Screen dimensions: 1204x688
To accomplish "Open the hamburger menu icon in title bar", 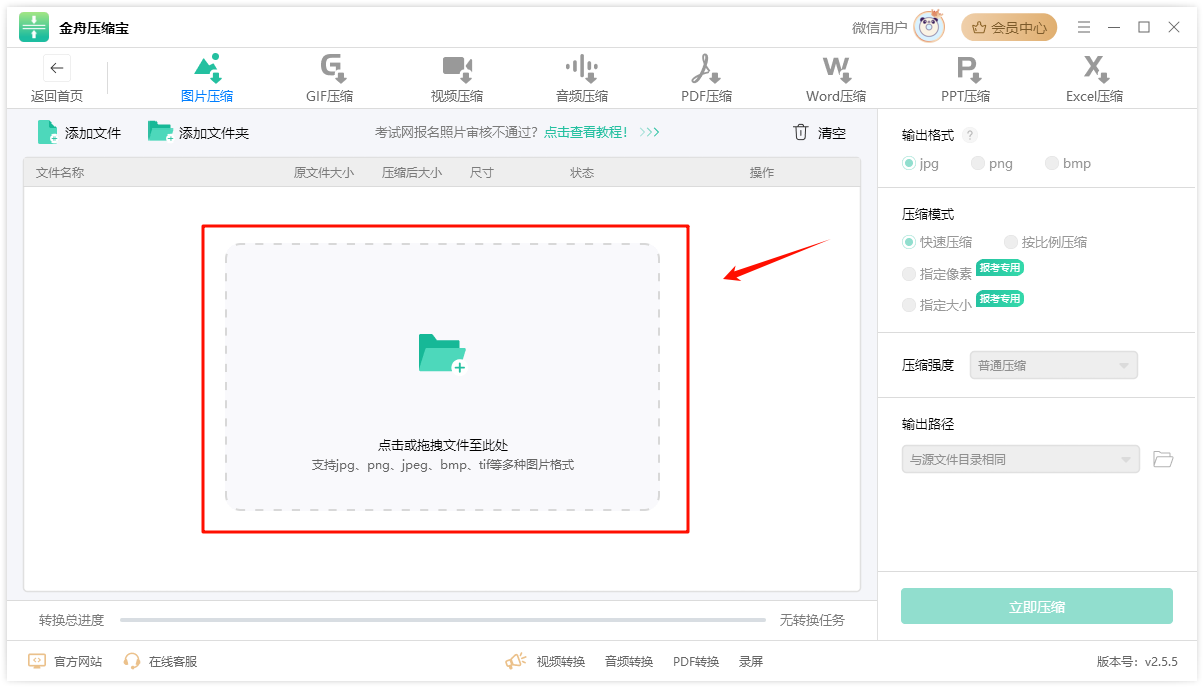I will coord(1084,27).
